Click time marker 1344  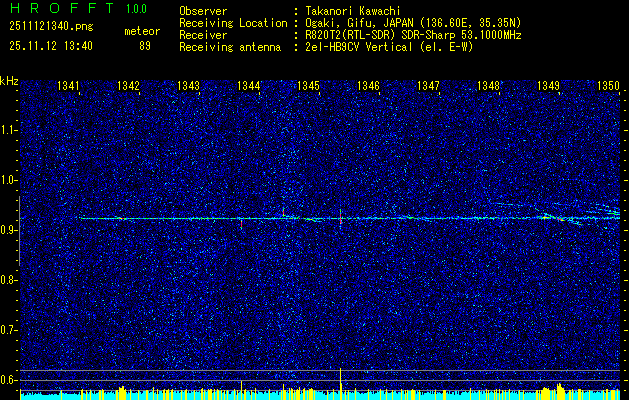coord(248,85)
